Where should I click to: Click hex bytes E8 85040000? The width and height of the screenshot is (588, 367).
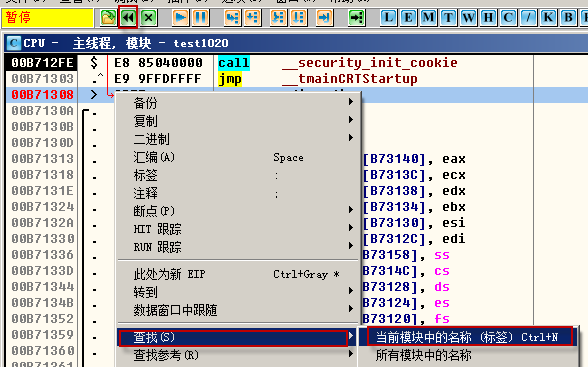tap(158, 63)
